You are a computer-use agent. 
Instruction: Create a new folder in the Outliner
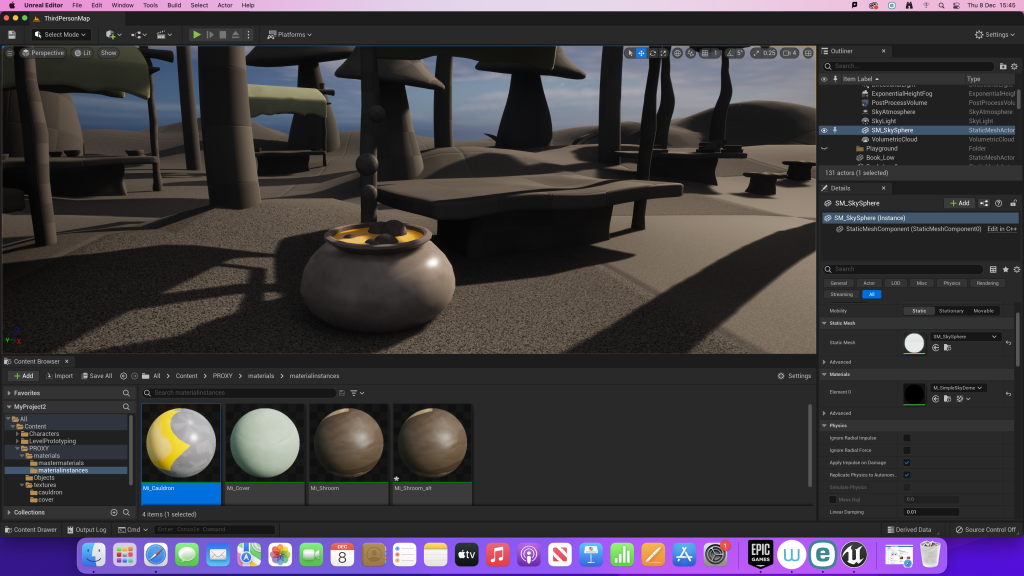[1003, 66]
